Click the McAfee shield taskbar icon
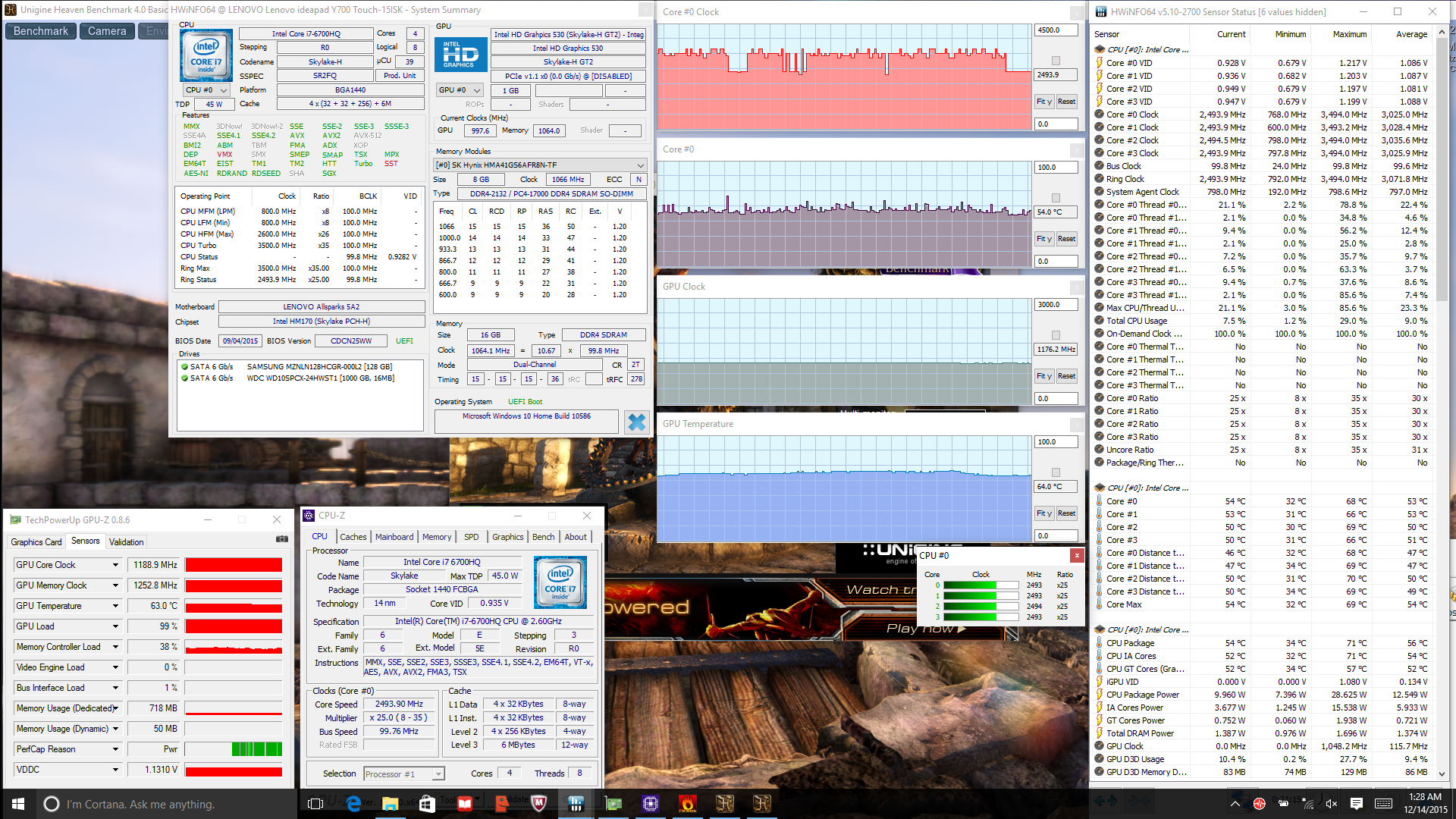 pyautogui.click(x=538, y=803)
